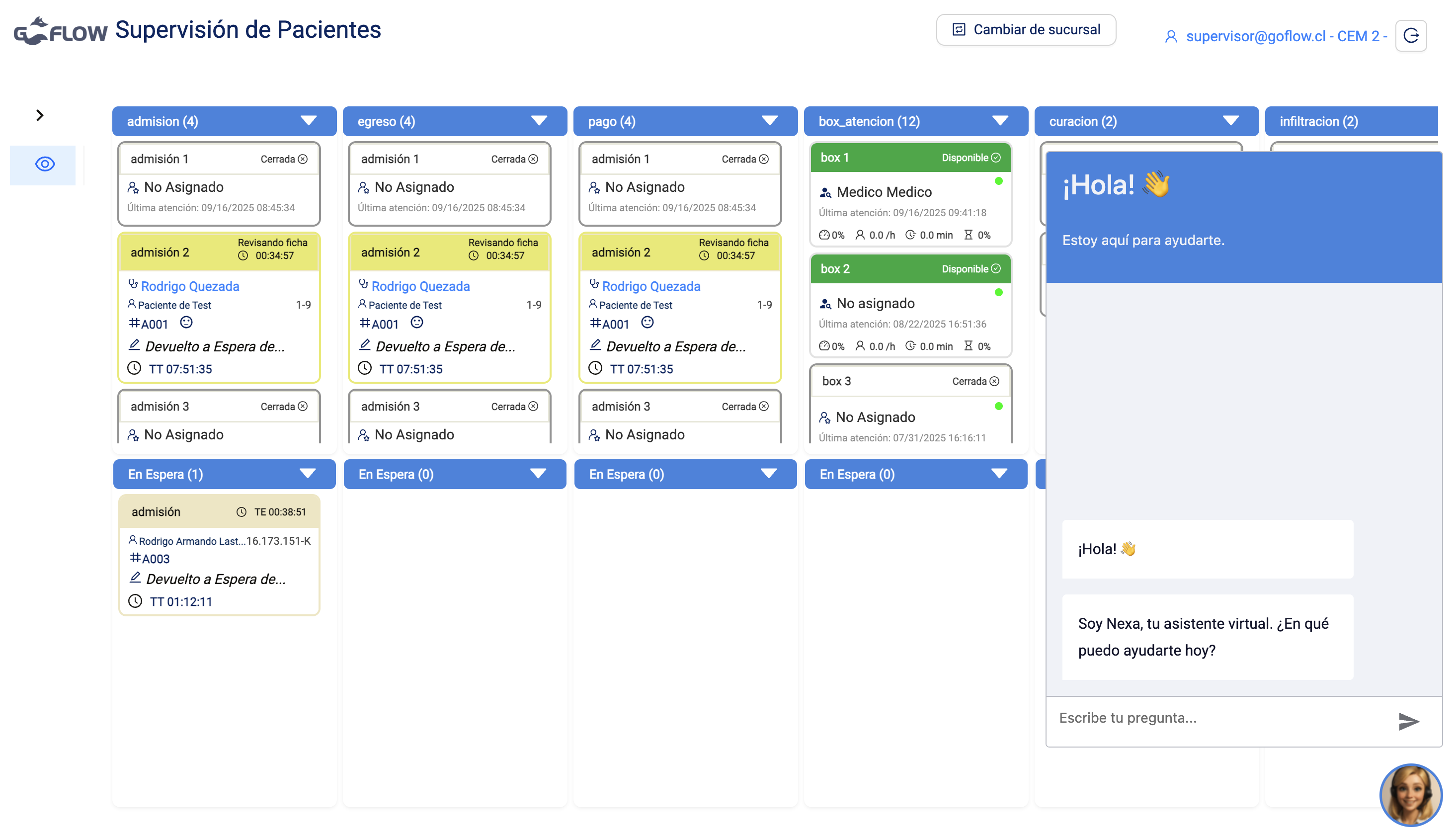Image resolution: width=1456 pixels, height=838 pixels.
Task: Collapse the box_atencion (12) column
Action: tap(1000, 121)
